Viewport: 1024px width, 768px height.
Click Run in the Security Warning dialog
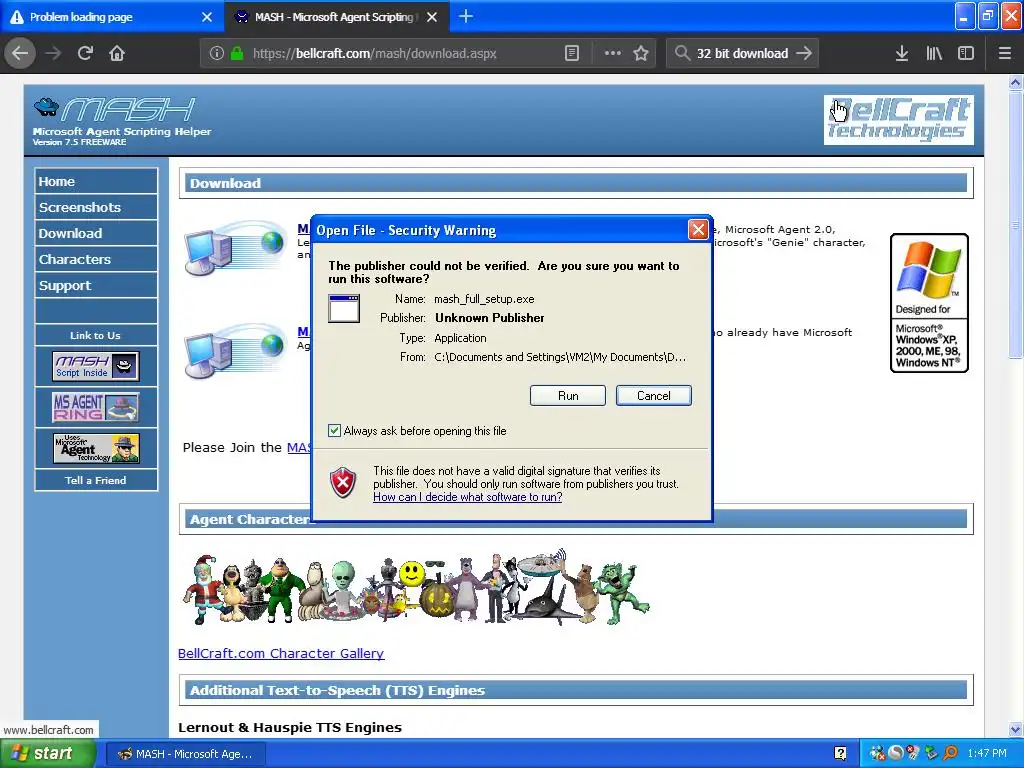pyautogui.click(x=568, y=396)
